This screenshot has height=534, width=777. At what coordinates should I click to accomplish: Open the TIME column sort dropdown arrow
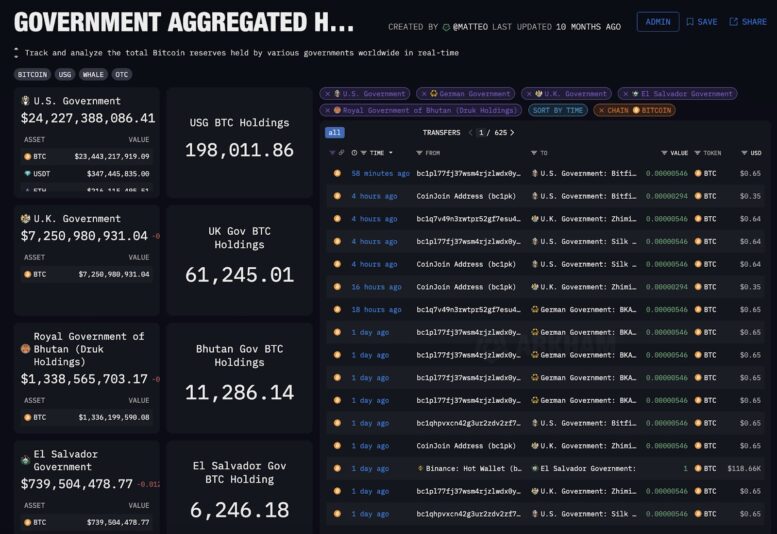click(x=391, y=153)
